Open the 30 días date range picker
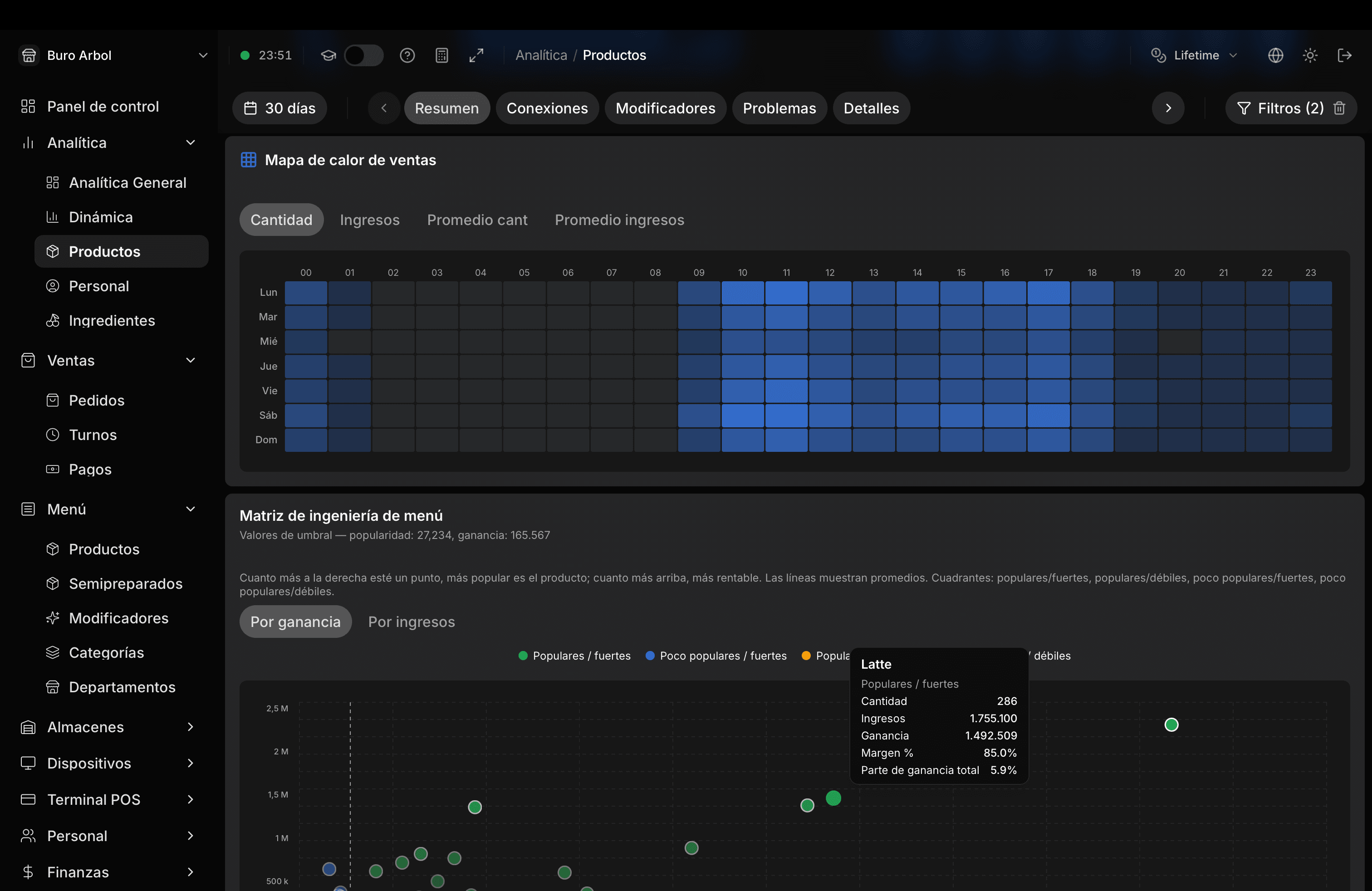 [279, 108]
